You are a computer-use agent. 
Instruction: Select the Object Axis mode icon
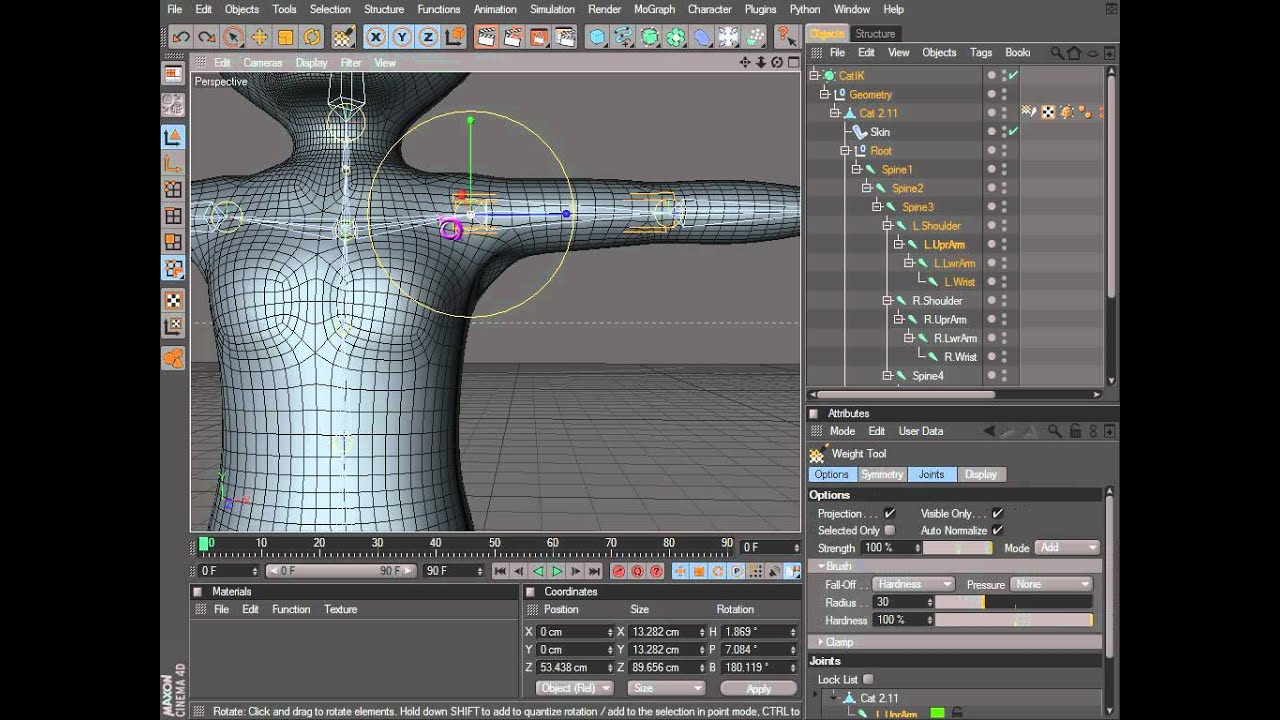point(173,163)
